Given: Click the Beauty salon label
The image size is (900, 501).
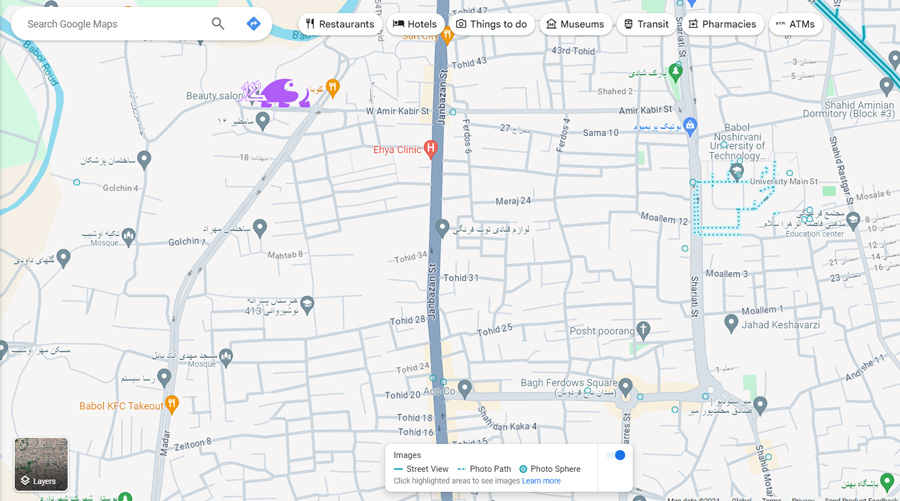Looking at the screenshot, I should click(214, 96).
